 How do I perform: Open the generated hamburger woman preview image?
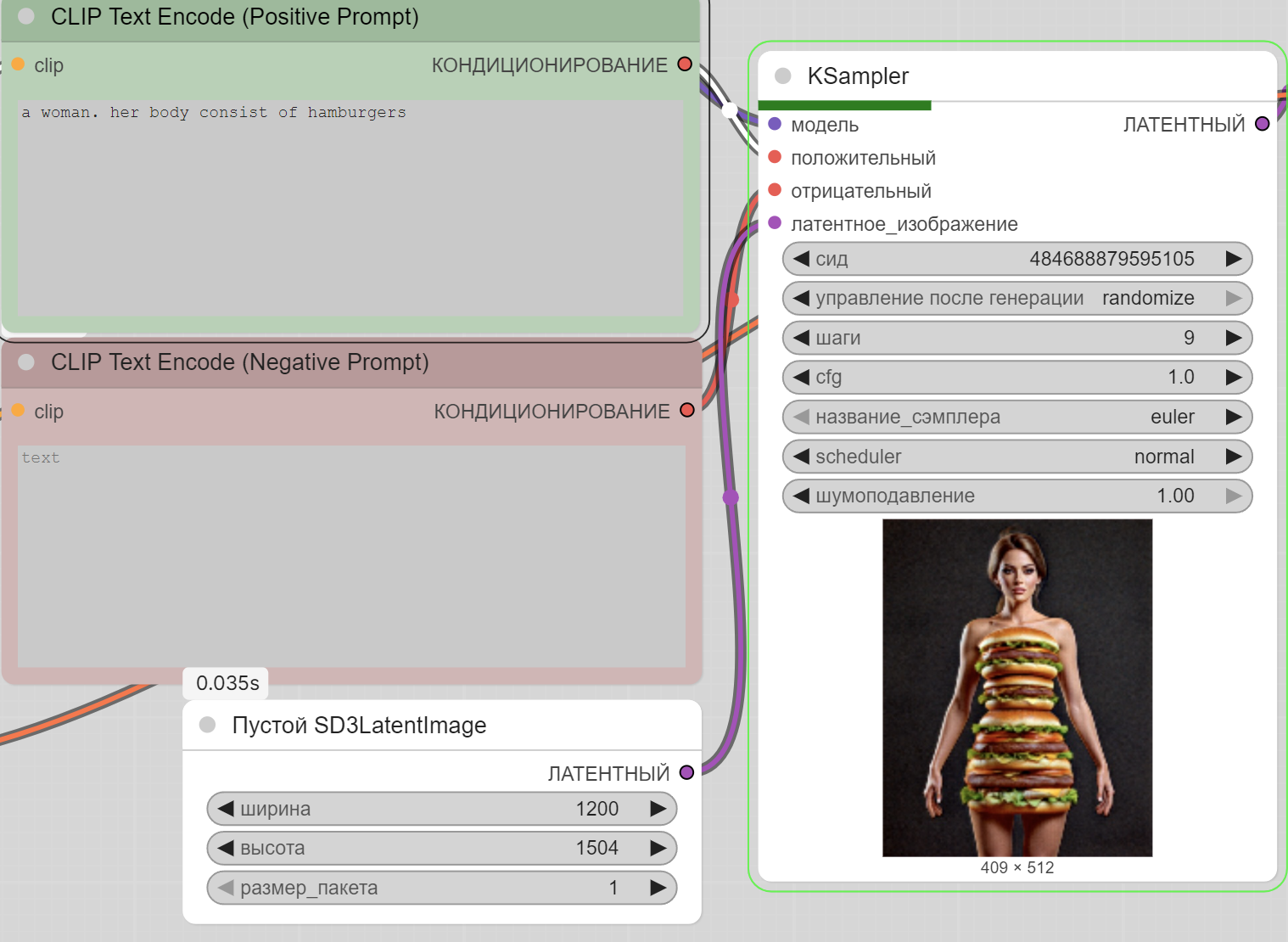click(x=1017, y=687)
